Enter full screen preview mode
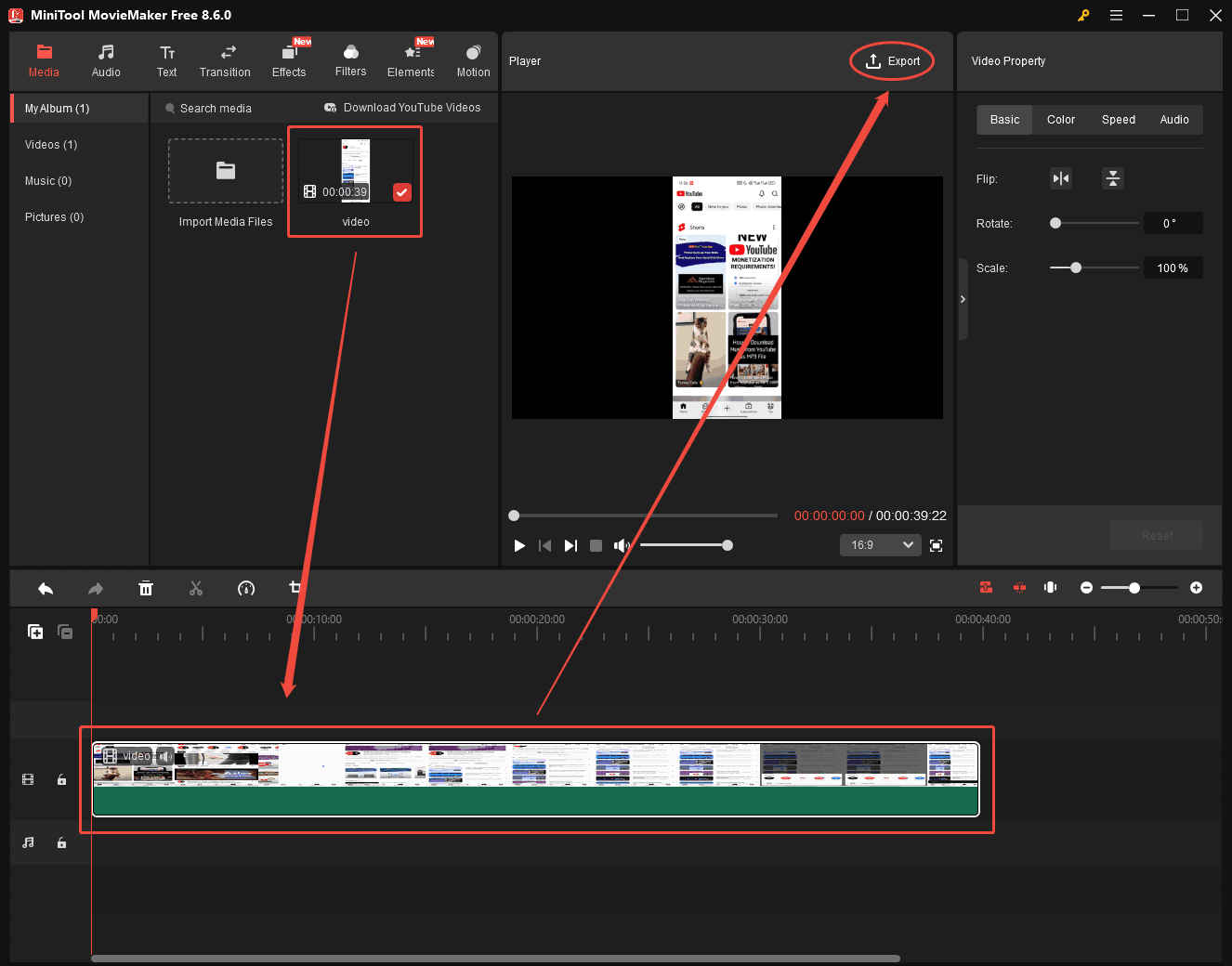Viewport: 1232px width, 966px height. (936, 545)
